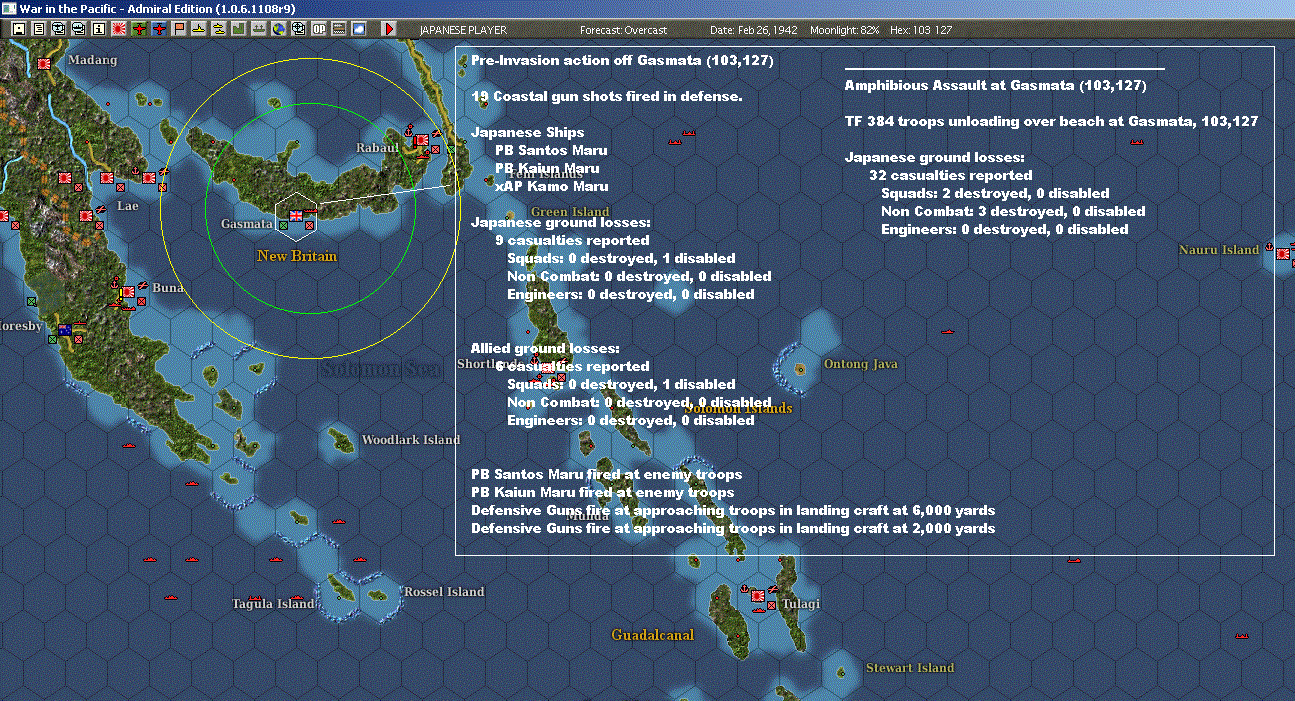Click the Rossel Island label
Viewport: 1295px width, 701px height.
pyautogui.click(x=444, y=592)
